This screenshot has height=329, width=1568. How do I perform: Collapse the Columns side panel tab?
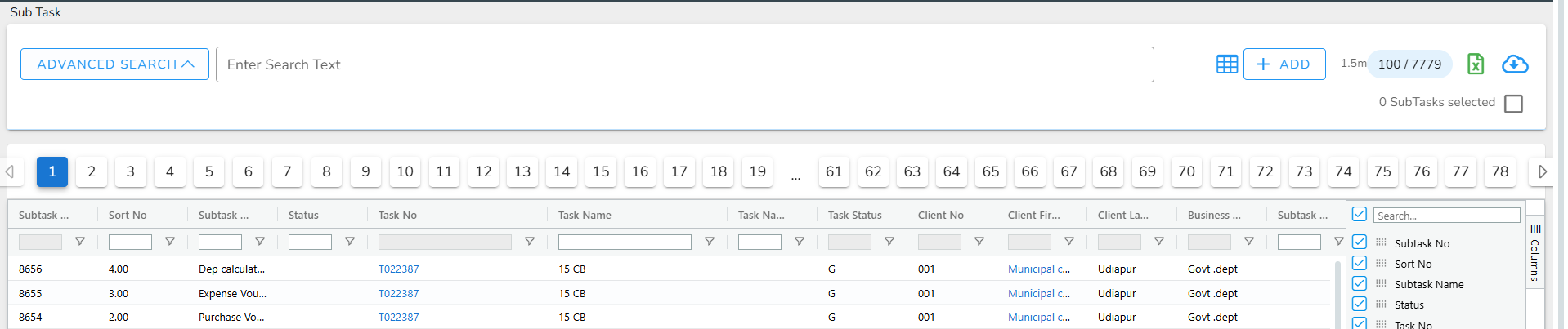(x=1535, y=253)
